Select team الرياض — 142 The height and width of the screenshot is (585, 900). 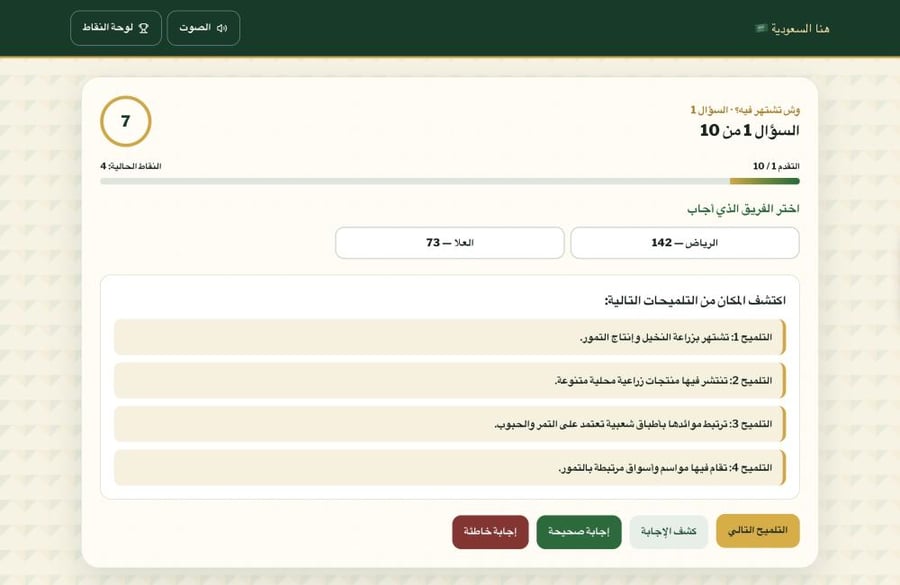click(x=685, y=243)
